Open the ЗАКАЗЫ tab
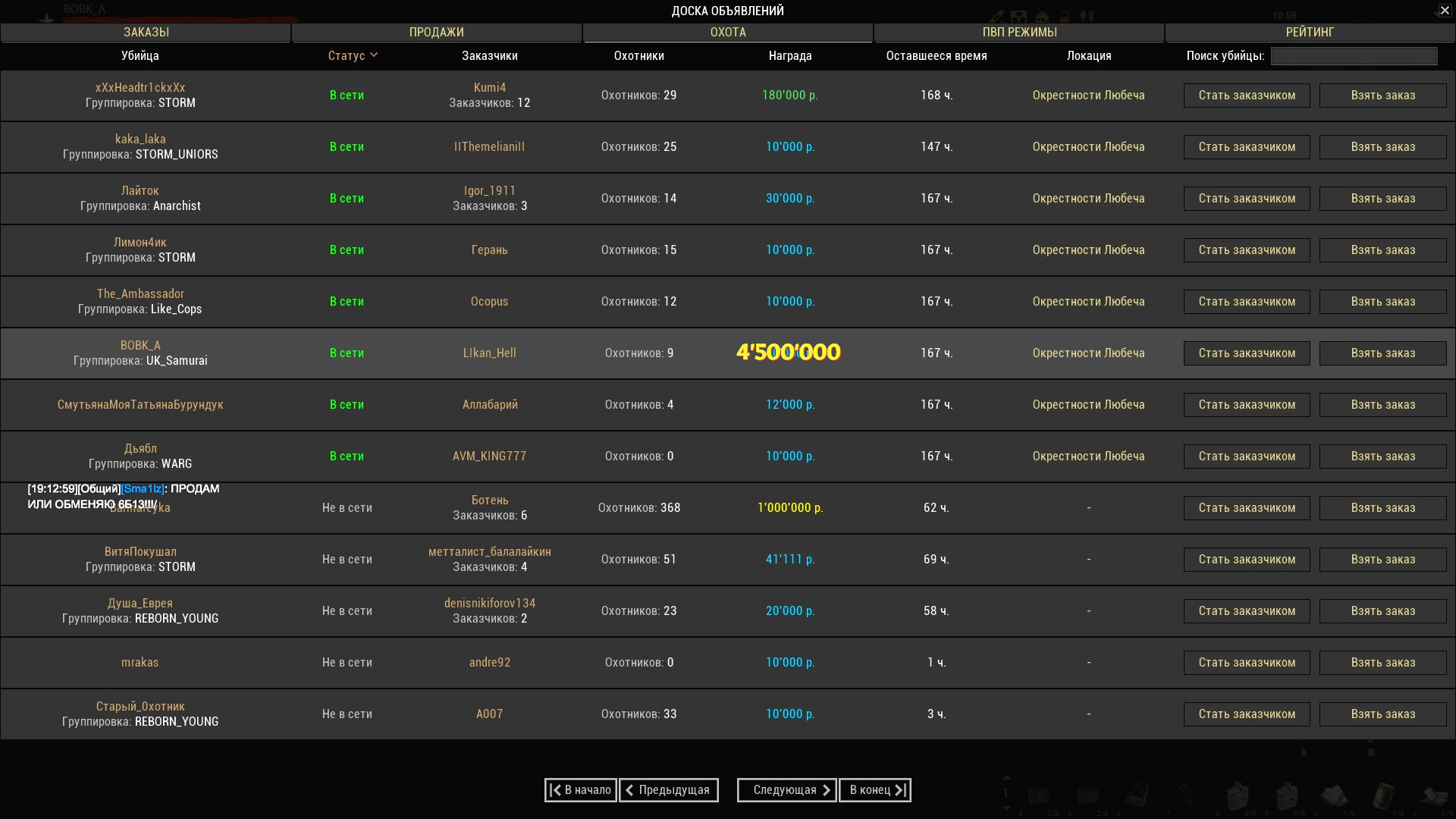The height and width of the screenshot is (819, 1456). (146, 32)
